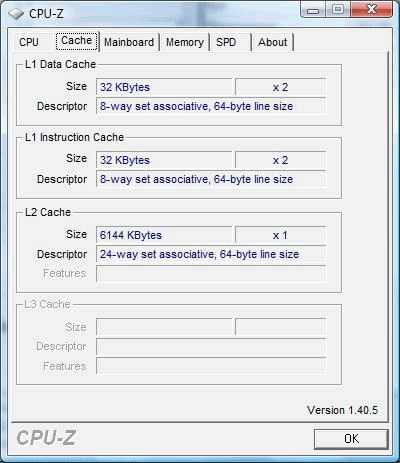Viewport: 400px width, 463px height.
Task: Click the CPU-Z window title text
Action: click(46, 14)
